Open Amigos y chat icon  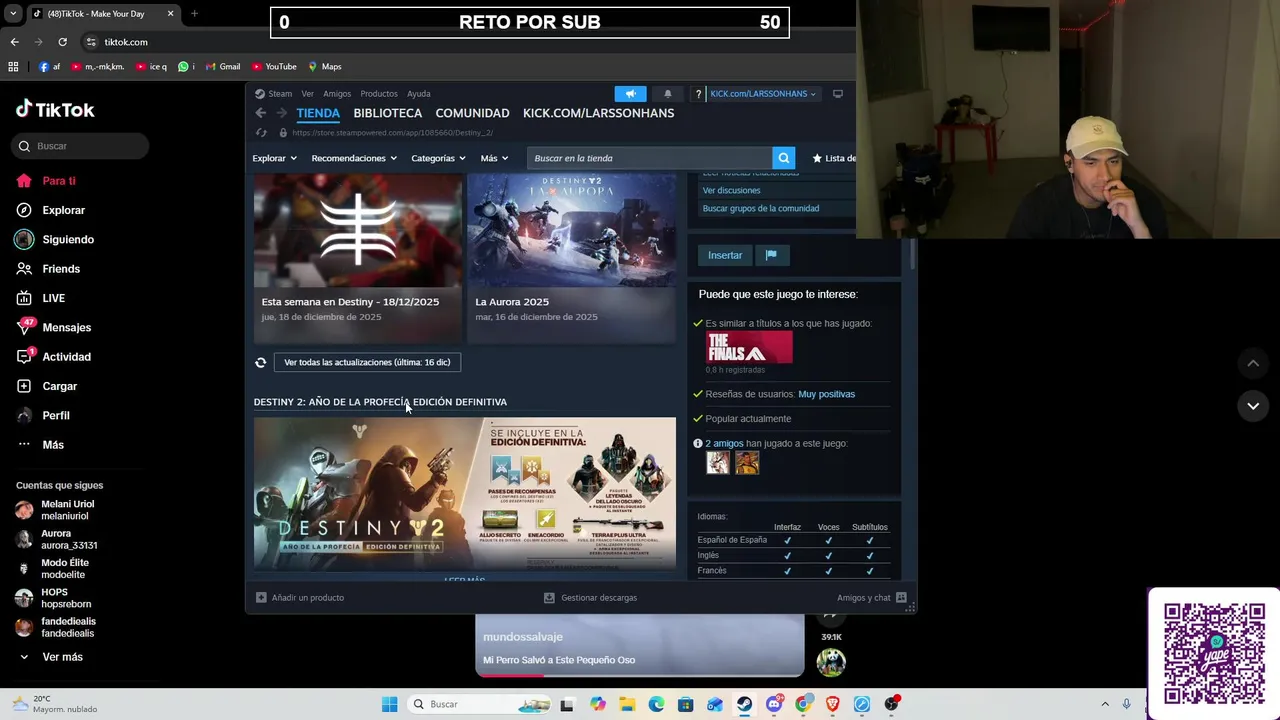coord(901,597)
